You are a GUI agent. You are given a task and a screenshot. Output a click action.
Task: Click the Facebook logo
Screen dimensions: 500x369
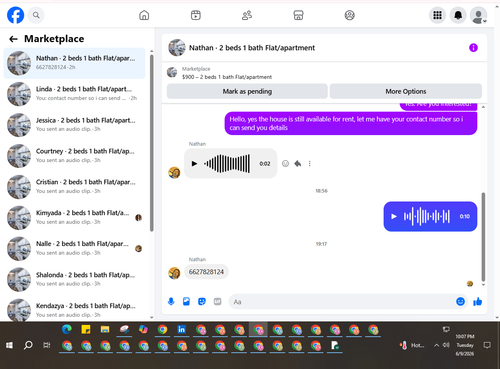(15, 15)
